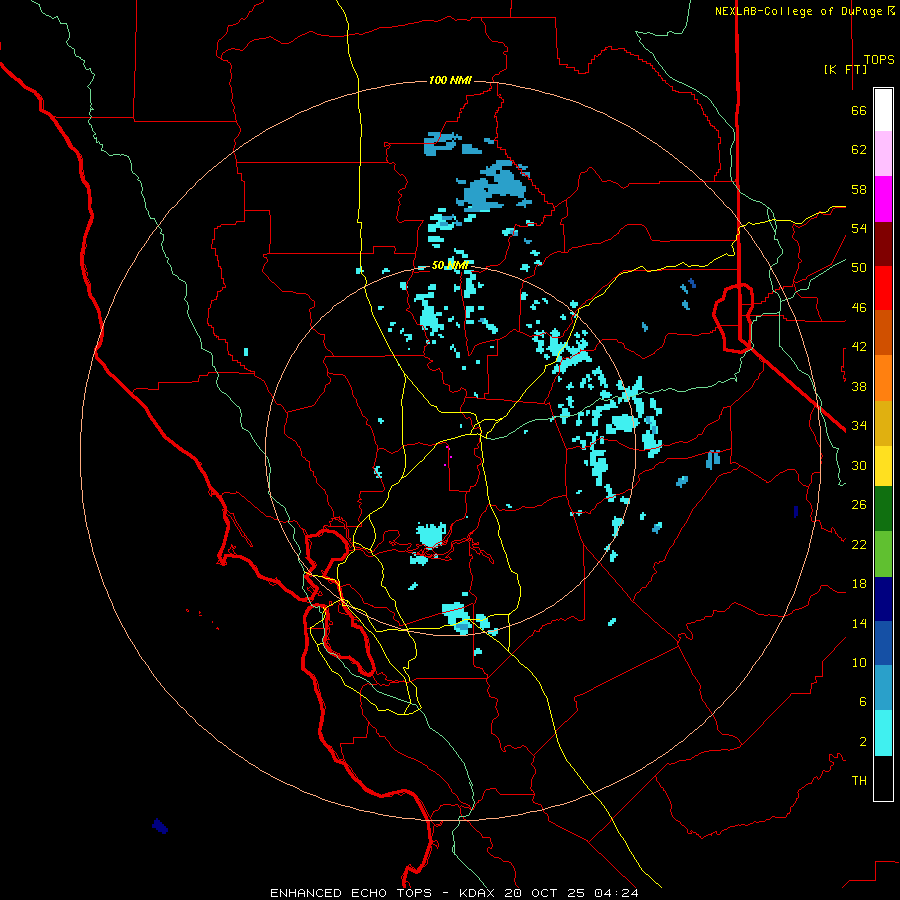Click the dark green swatch between 22 and 26
900x900 pixels.
883,509
